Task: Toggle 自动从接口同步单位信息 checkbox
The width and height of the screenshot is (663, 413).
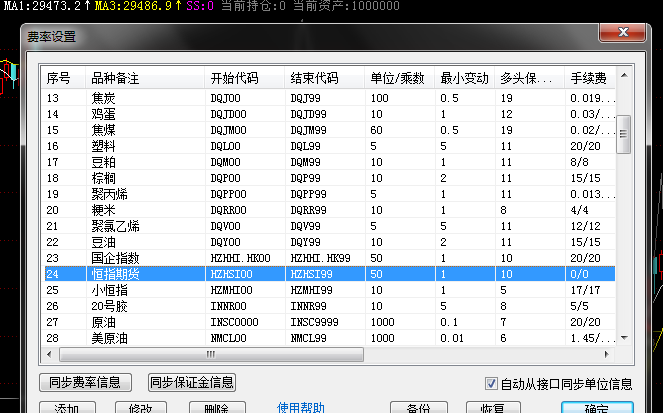Action: tap(490, 384)
